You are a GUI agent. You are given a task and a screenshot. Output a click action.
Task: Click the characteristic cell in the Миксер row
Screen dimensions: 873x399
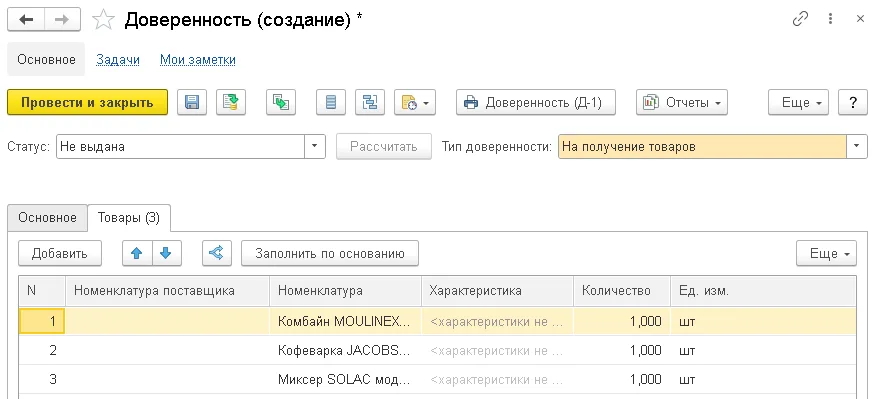[498, 380]
